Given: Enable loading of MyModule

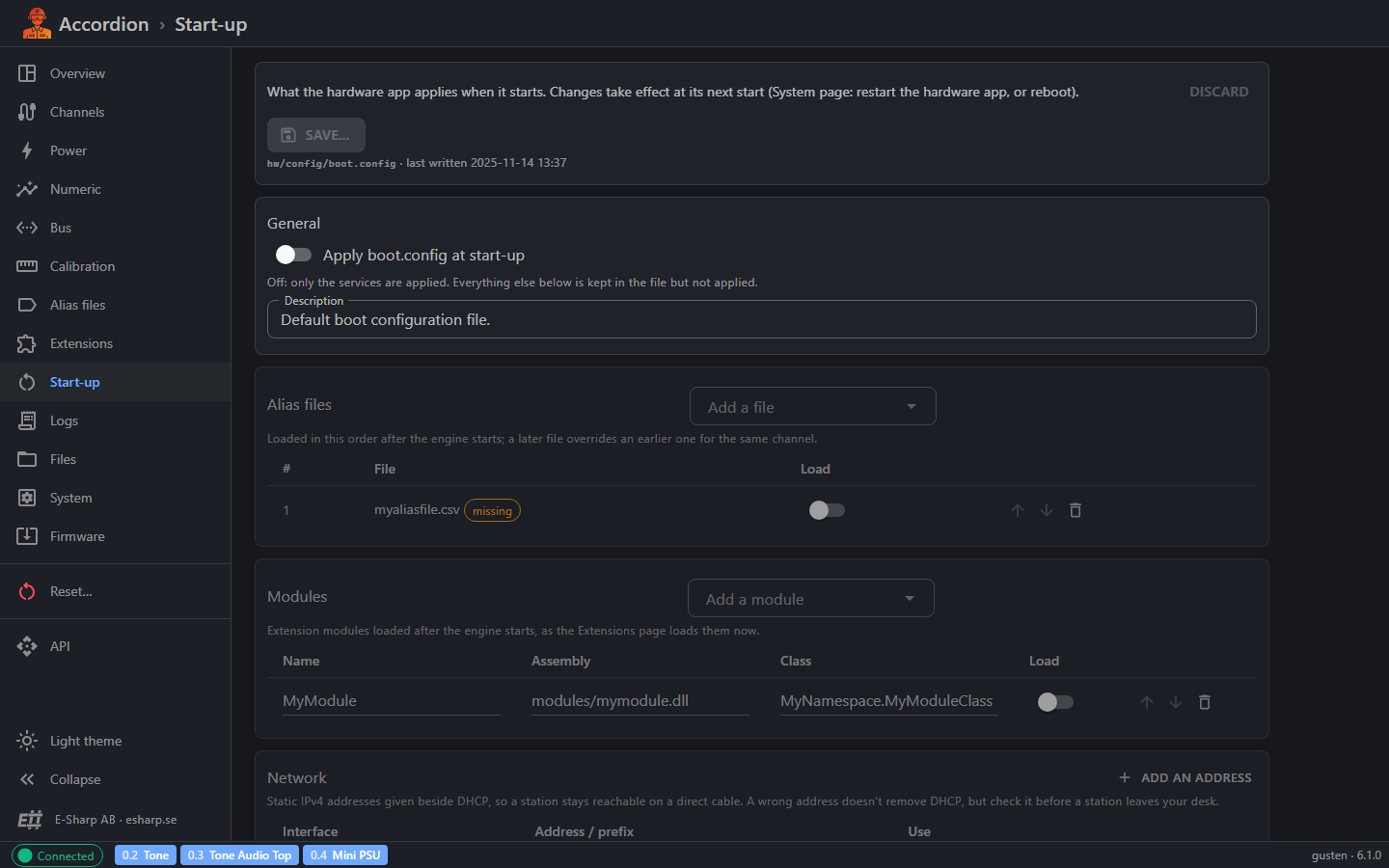Looking at the screenshot, I should (1055, 702).
